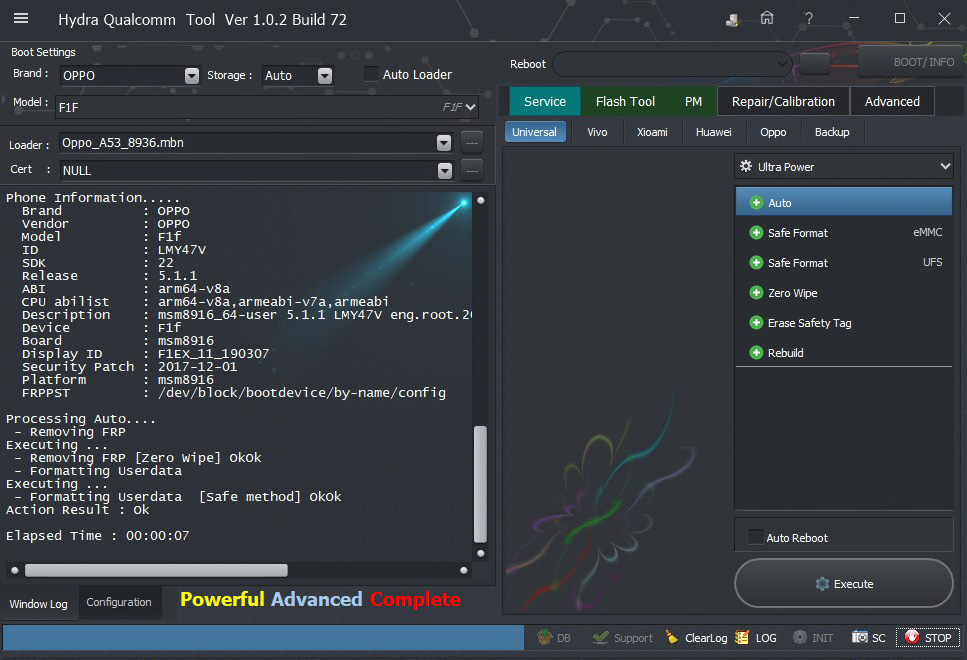Select Safe Format UFS option
Image resolution: width=967 pixels, height=660 pixels.
click(844, 262)
